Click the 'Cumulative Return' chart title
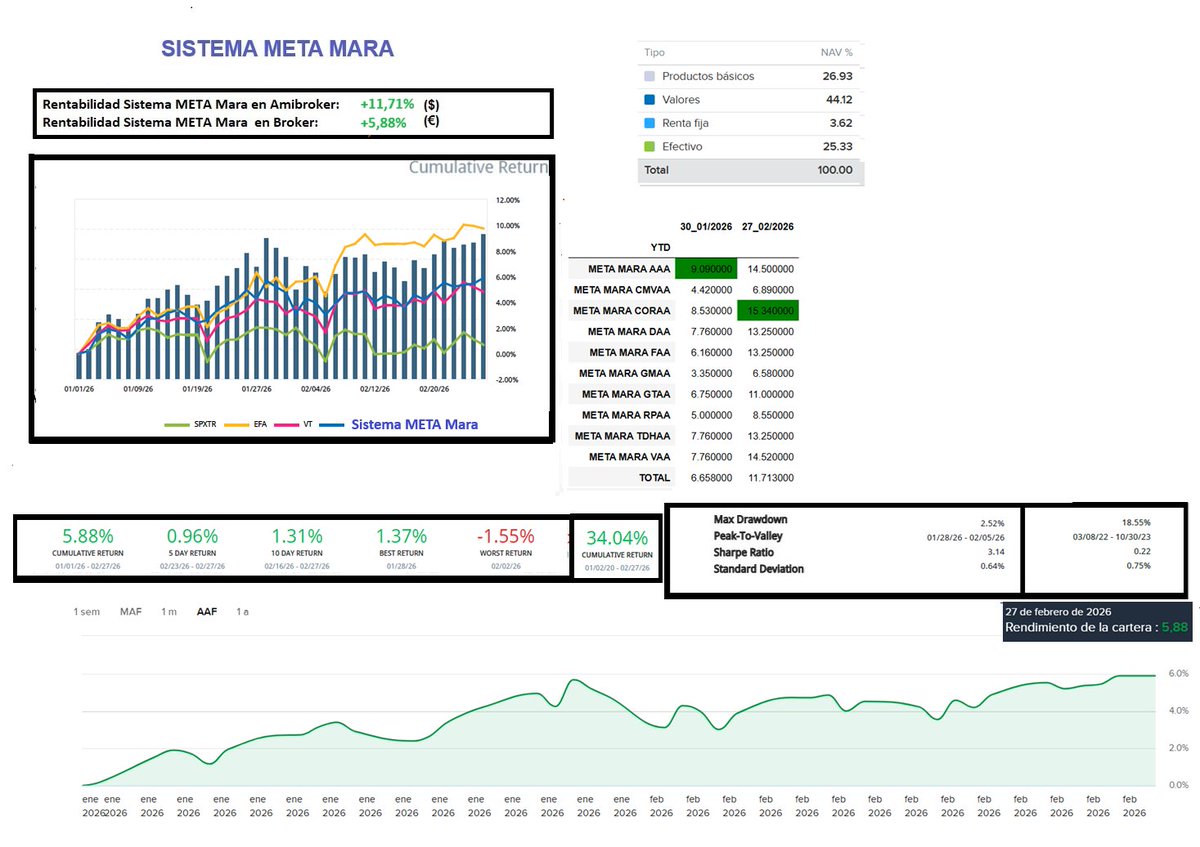This screenshot has width=1200, height=847. [x=479, y=168]
